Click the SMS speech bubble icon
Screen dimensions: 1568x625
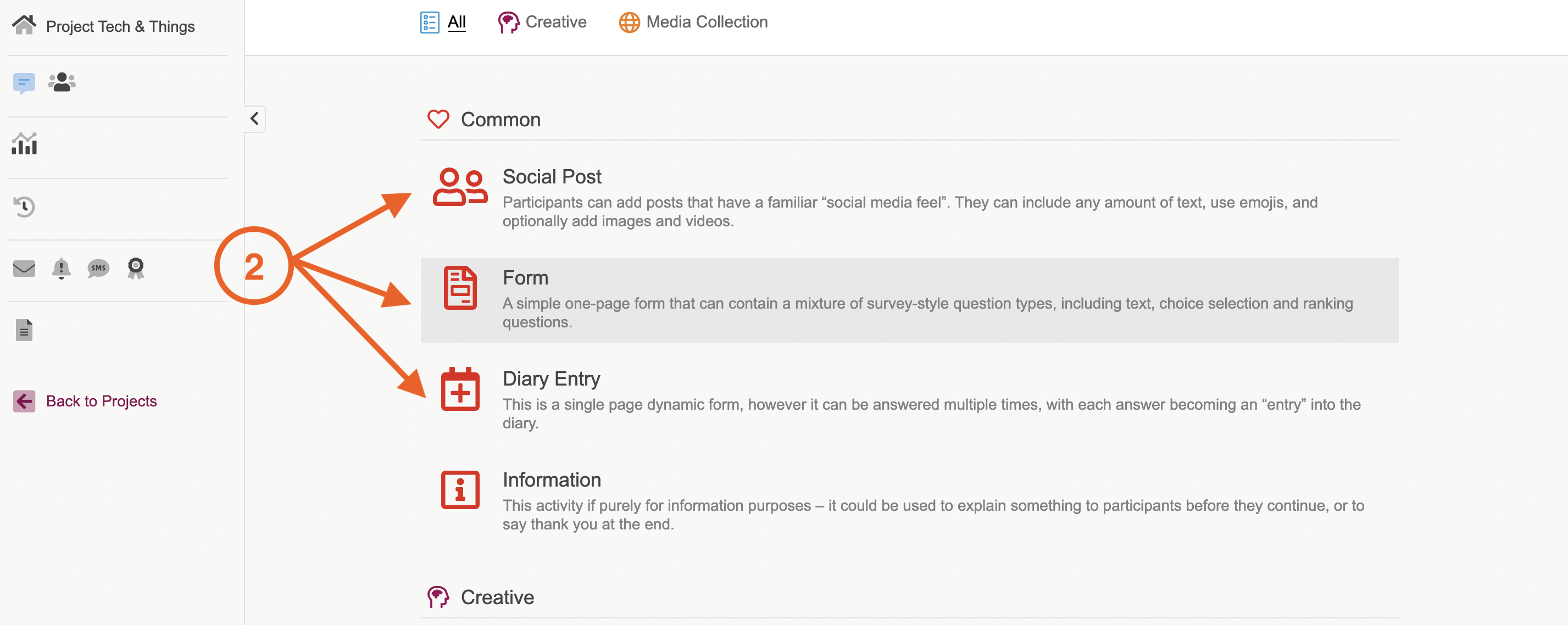[x=98, y=268]
